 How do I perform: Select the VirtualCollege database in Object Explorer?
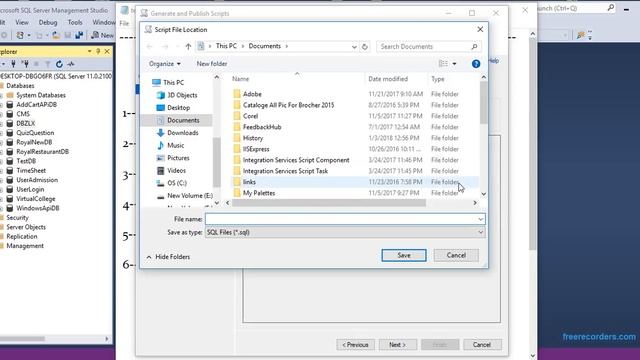pos(36,199)
